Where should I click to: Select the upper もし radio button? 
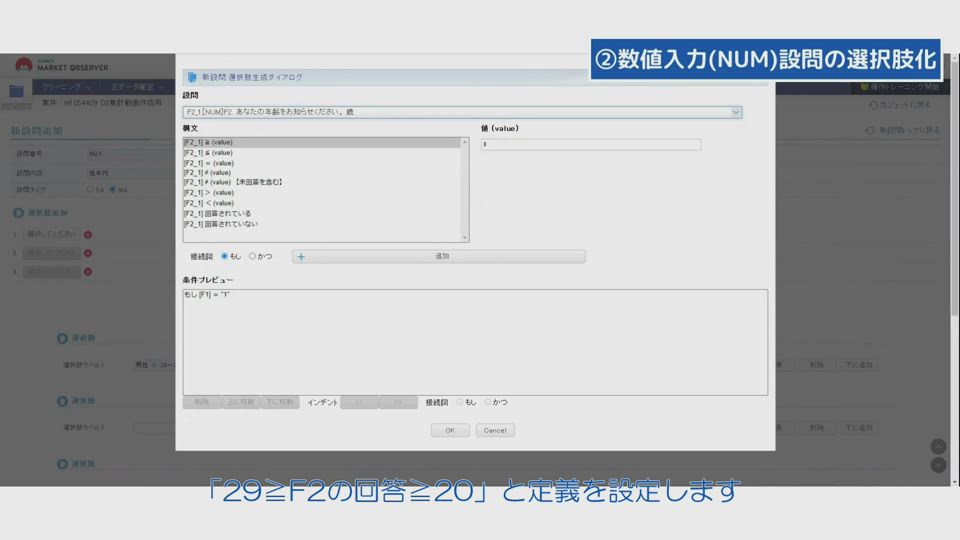pos(224,257)
